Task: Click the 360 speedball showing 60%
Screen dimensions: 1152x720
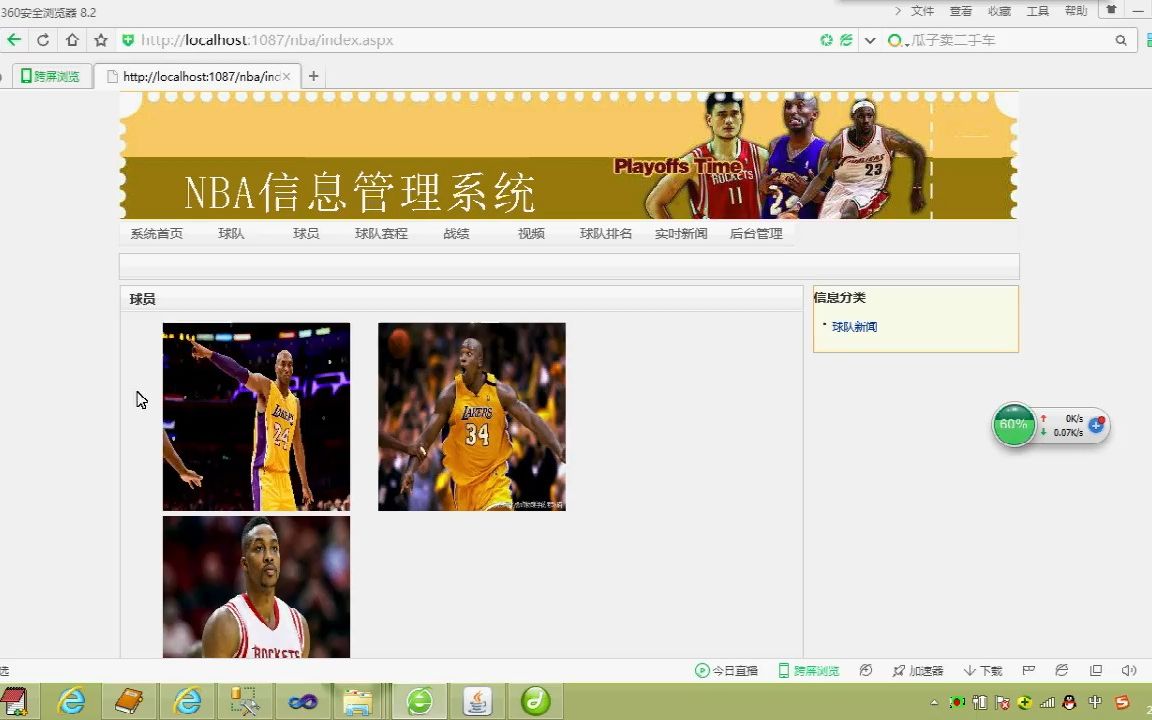Action: pos(1014,424)
